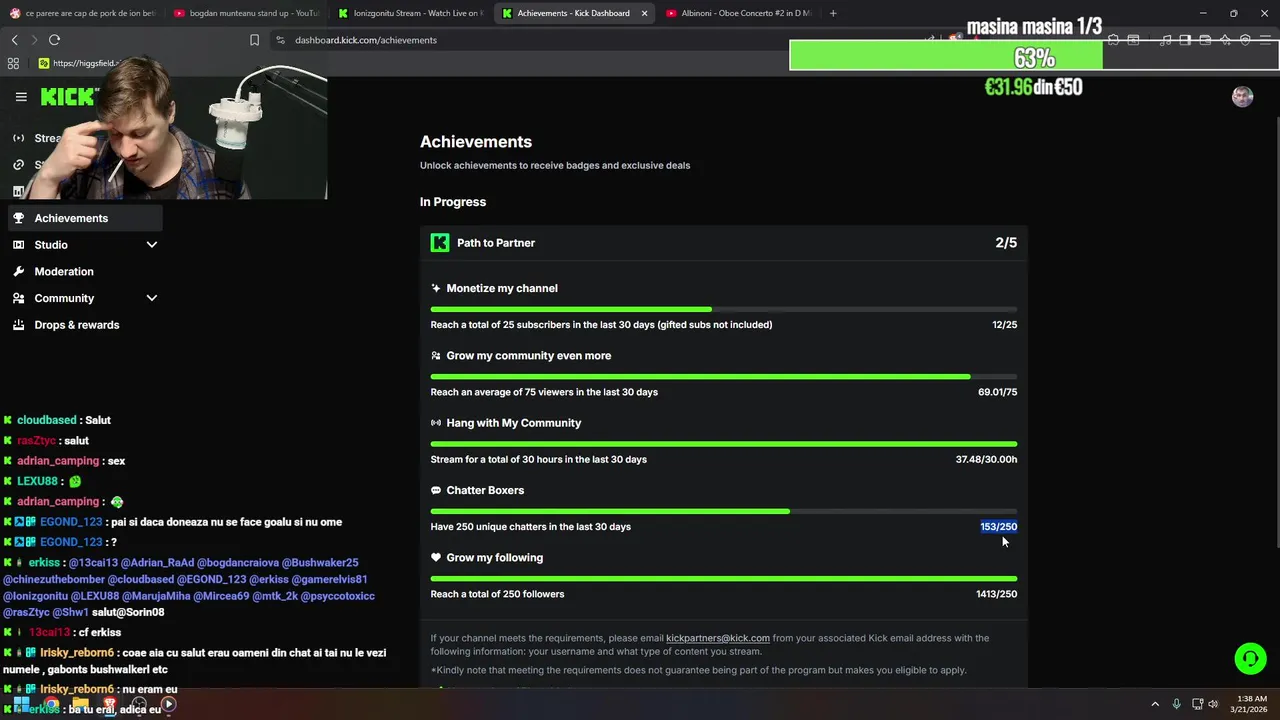This screenshot has height=720, width=1280.
Task: Click username LEXU88 in chat
Action: click(x=38, y=481)
